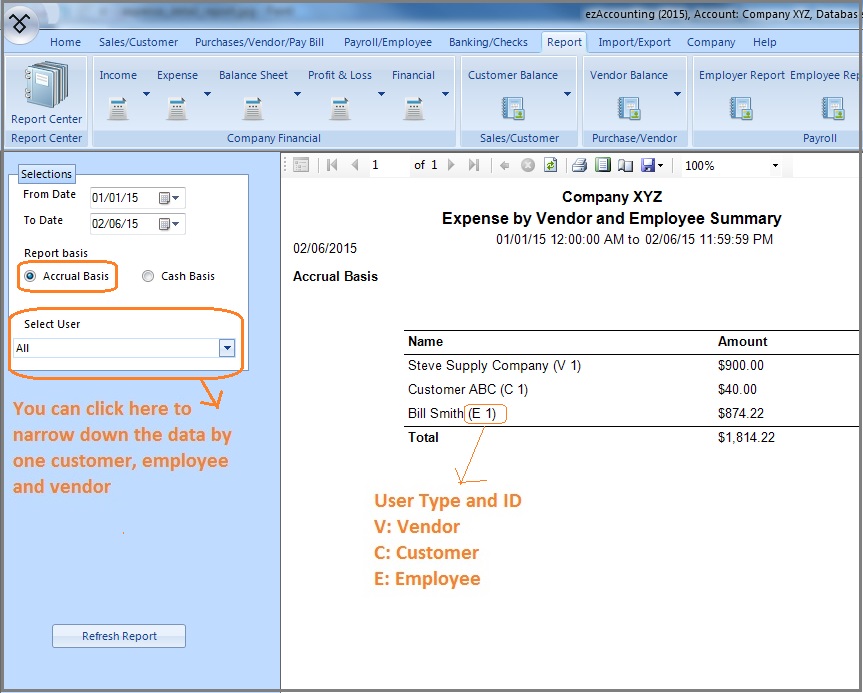Click the Refresh Report button
The width and height of the screenshot is (863, 693).
(119, 636)
